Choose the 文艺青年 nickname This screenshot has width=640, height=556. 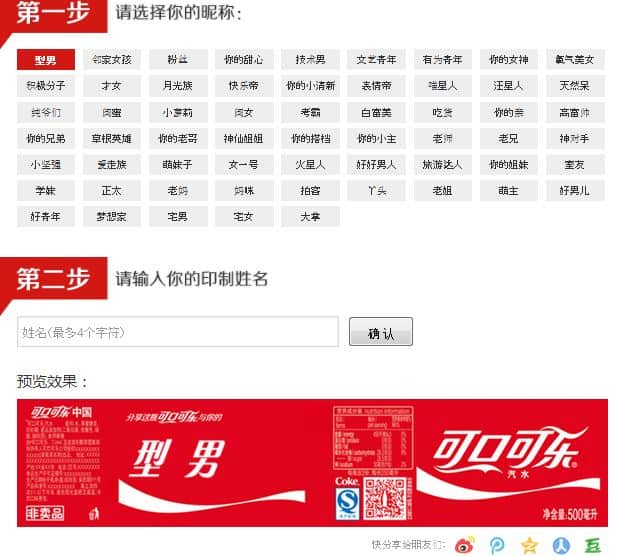(376, 60)
